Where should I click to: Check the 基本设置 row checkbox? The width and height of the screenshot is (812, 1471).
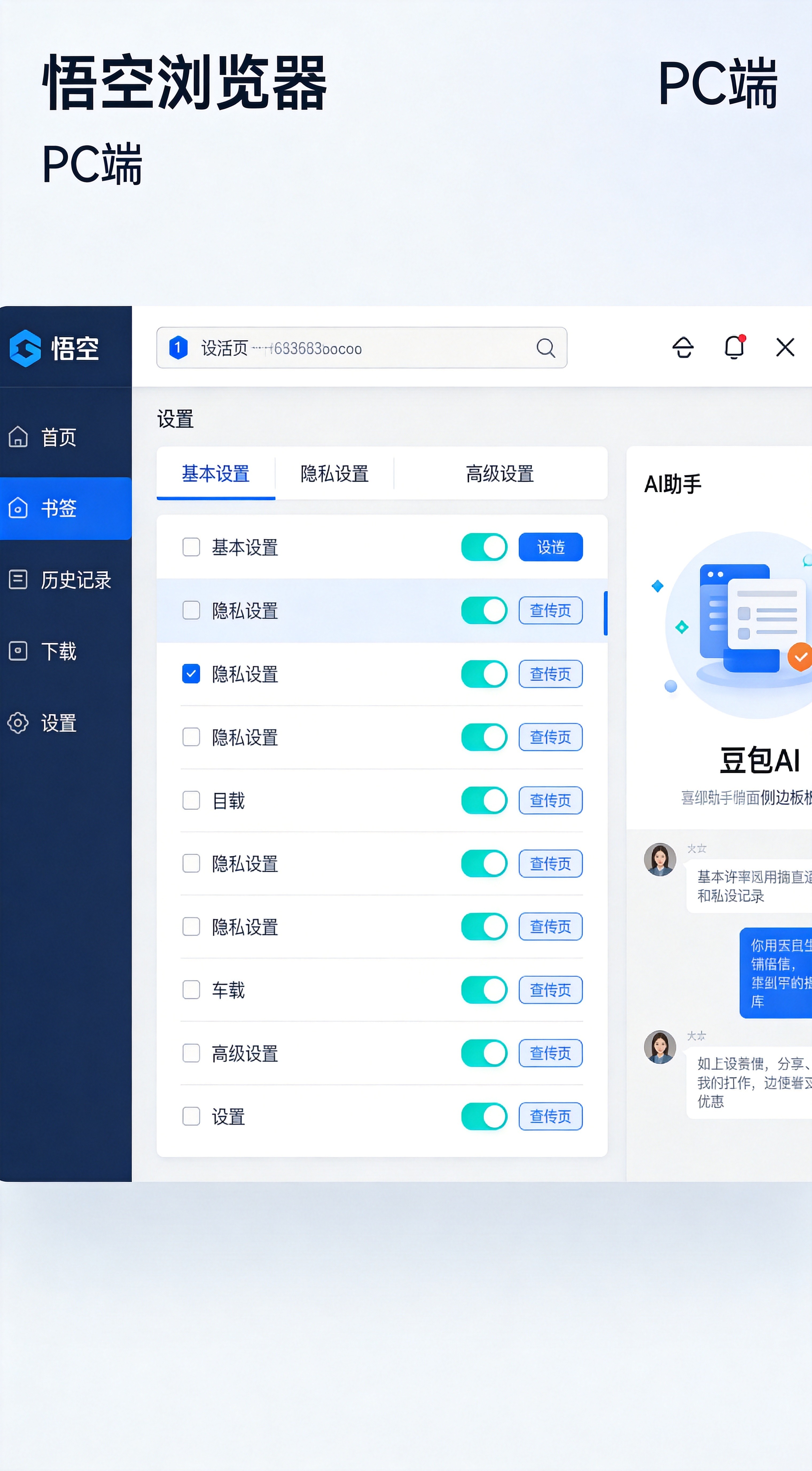[x=191, y=547]
